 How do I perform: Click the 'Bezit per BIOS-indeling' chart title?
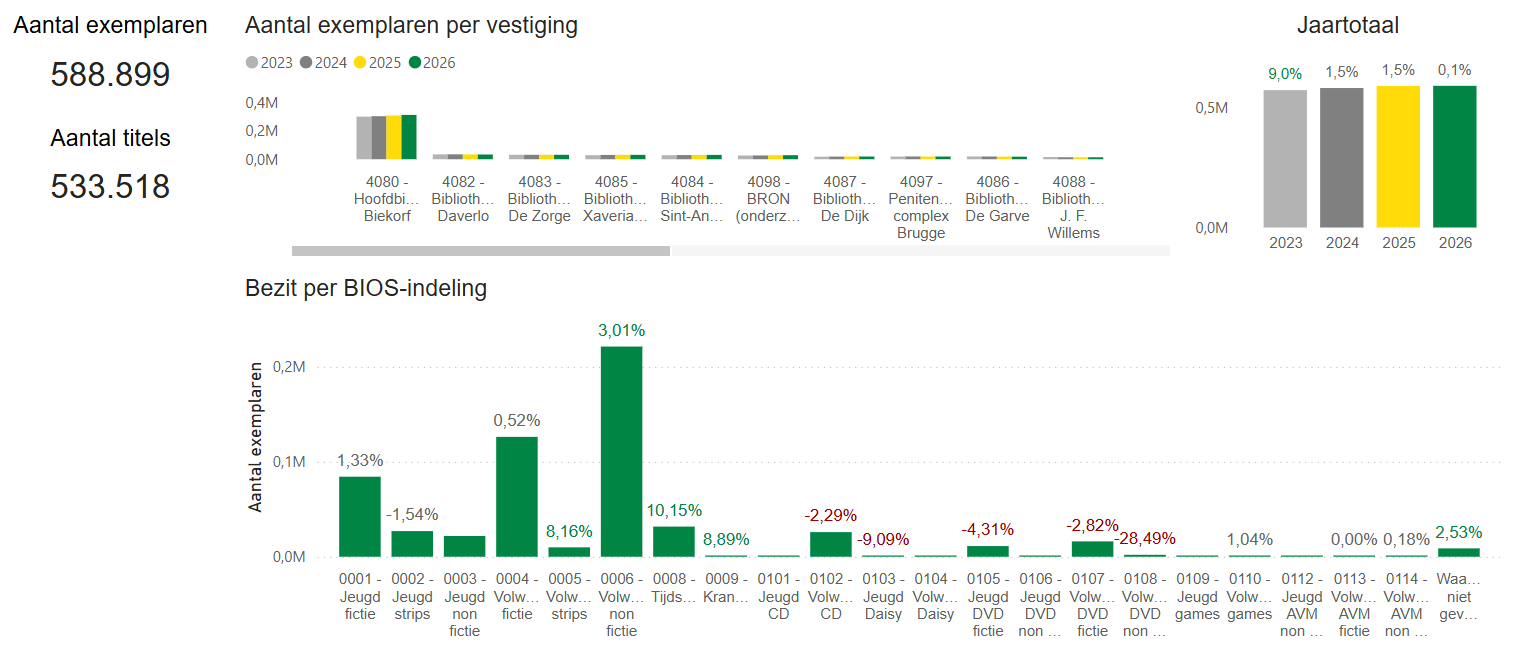tap(366, 289)
